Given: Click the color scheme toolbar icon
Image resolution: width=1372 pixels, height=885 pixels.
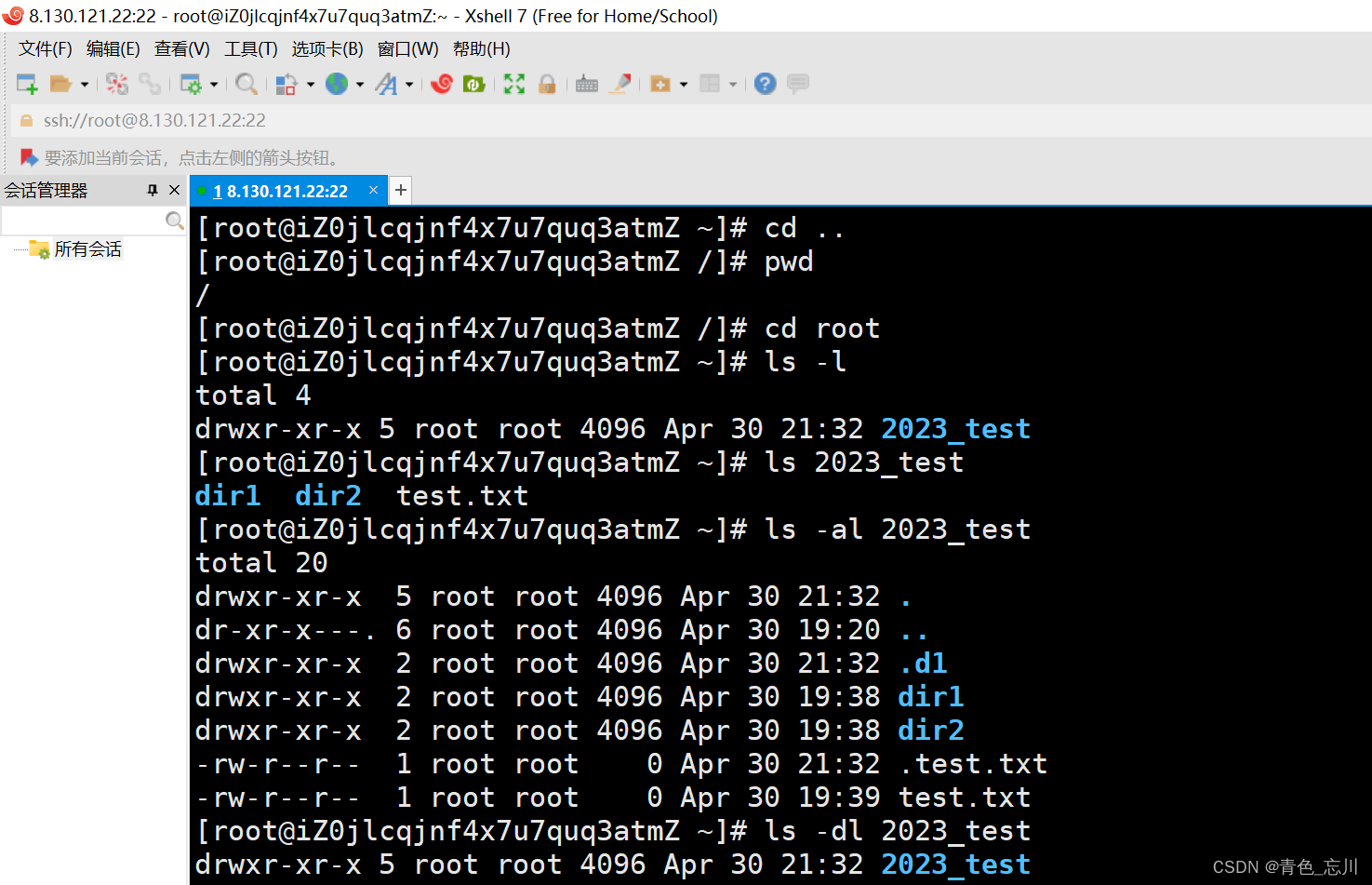Looking at the screenshot, I should pyautogui.click(x=286, y=84).
